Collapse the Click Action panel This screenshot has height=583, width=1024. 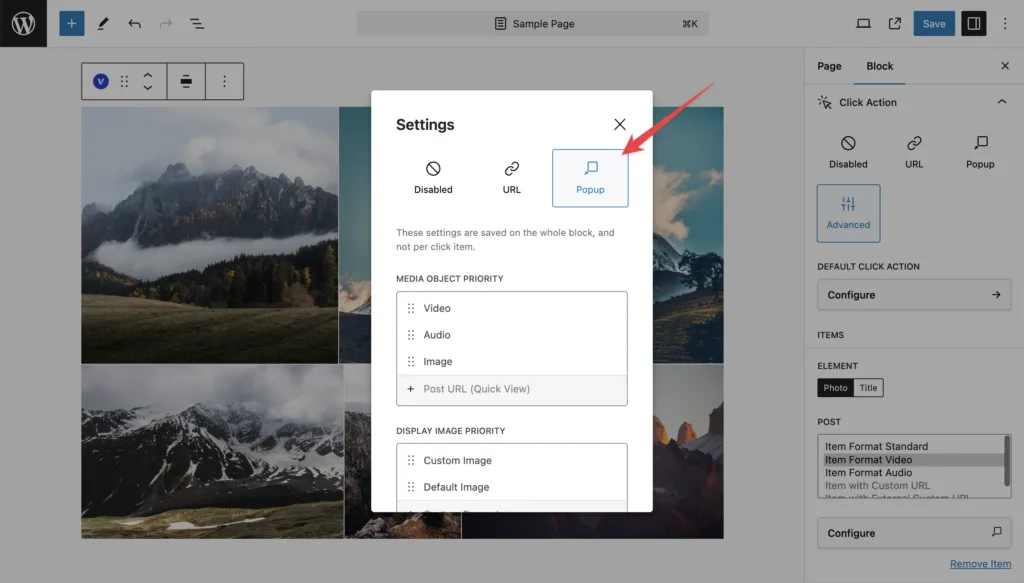click(x=1001, y=102)
